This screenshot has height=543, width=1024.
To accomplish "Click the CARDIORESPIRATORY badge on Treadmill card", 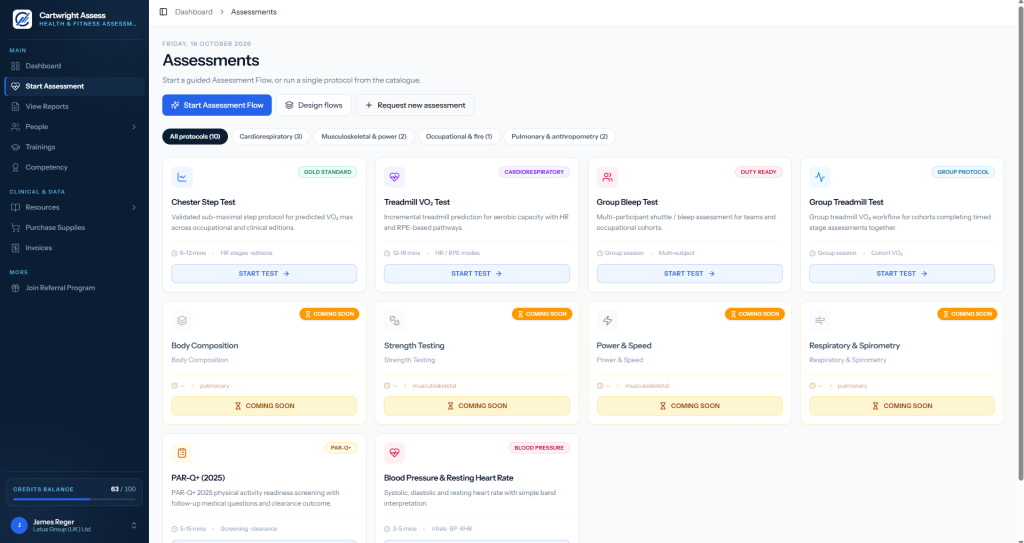I will coord(534,172).
